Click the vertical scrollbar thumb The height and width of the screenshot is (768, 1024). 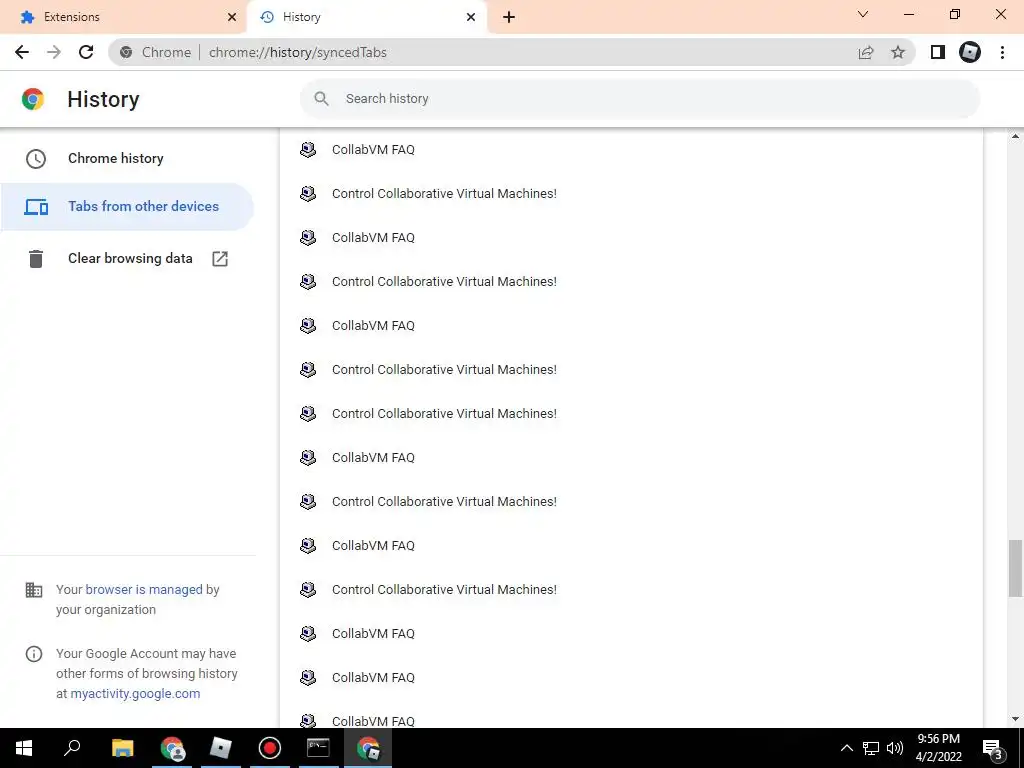(1015, 568)
